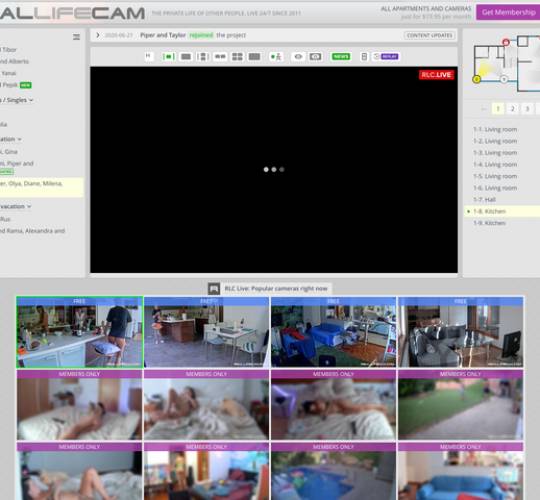Select camera 1-6 Living room
This screenshot has width=540, height=500.
click(x=495, y=188)
